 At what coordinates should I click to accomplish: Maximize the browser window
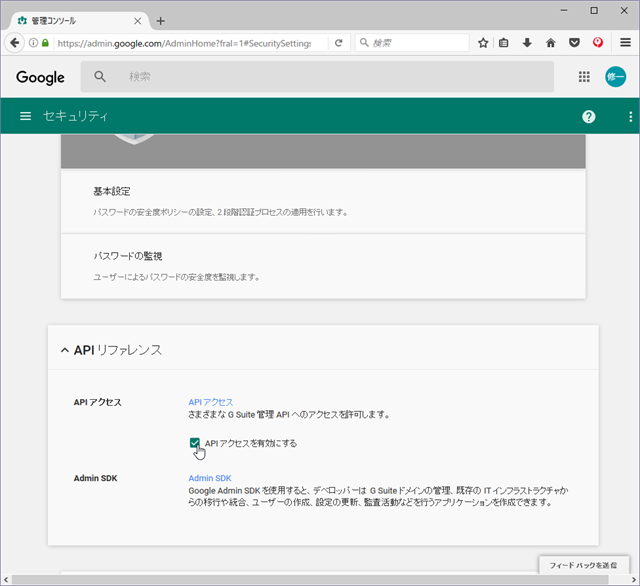point(594,11)
